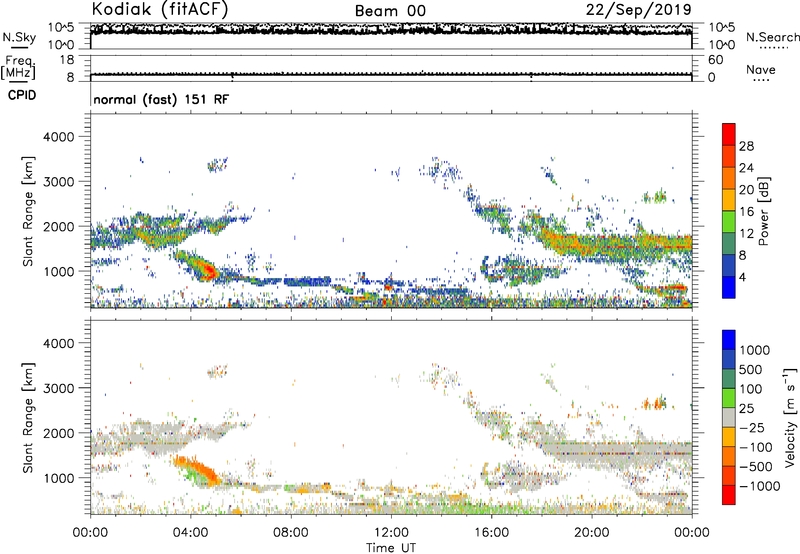Click the '-25' tick on velocity scale
The width and height of the screenshot is (800, 554).
pyautogui.click(x=752, y=428)
